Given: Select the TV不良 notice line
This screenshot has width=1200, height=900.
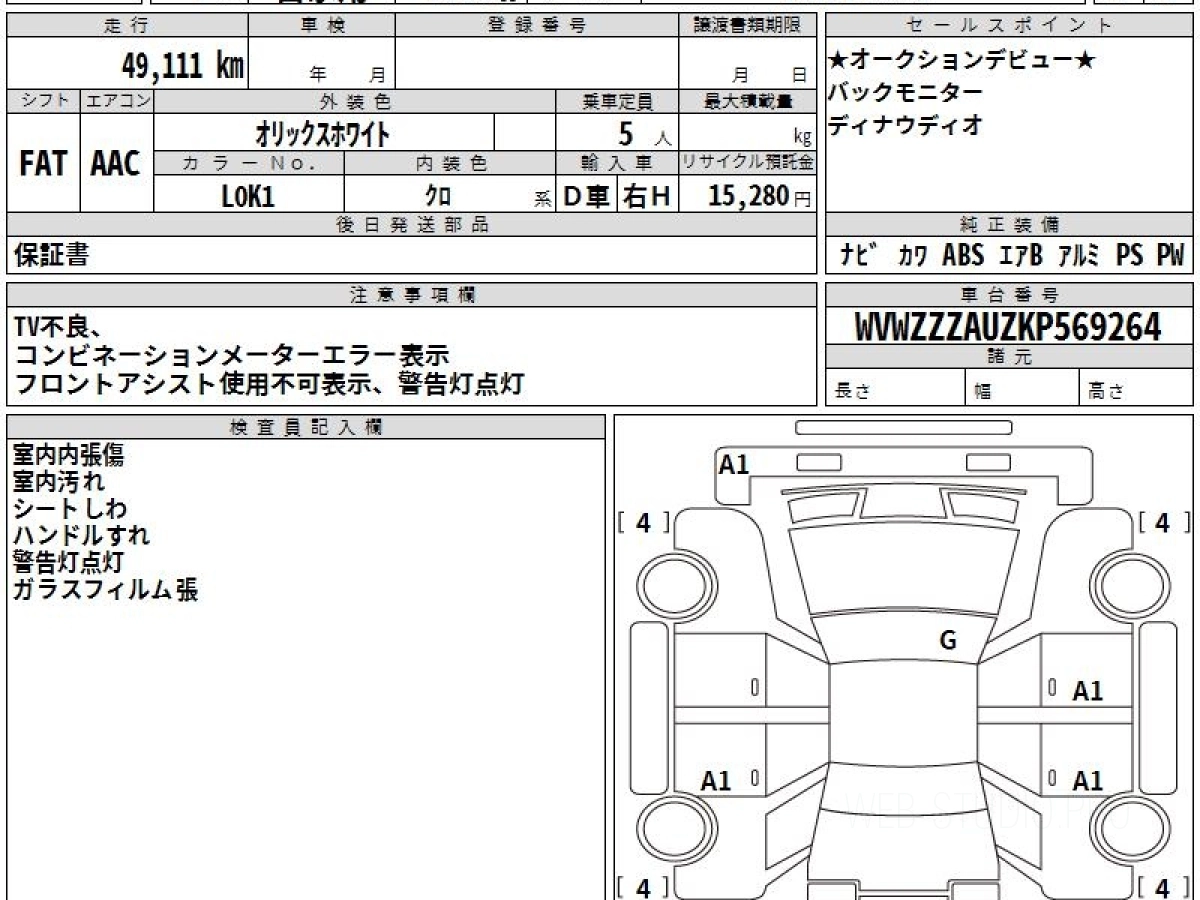Looking at the screenshot, I should (58, 325).
